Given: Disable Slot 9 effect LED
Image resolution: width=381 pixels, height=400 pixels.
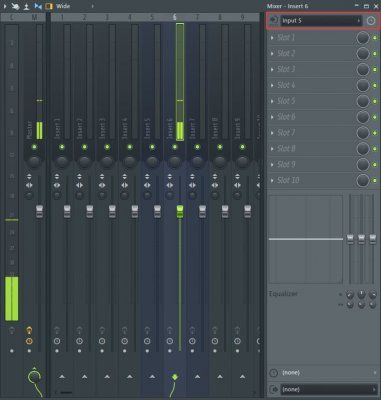Looking at the screenshot, I should 375,165.
